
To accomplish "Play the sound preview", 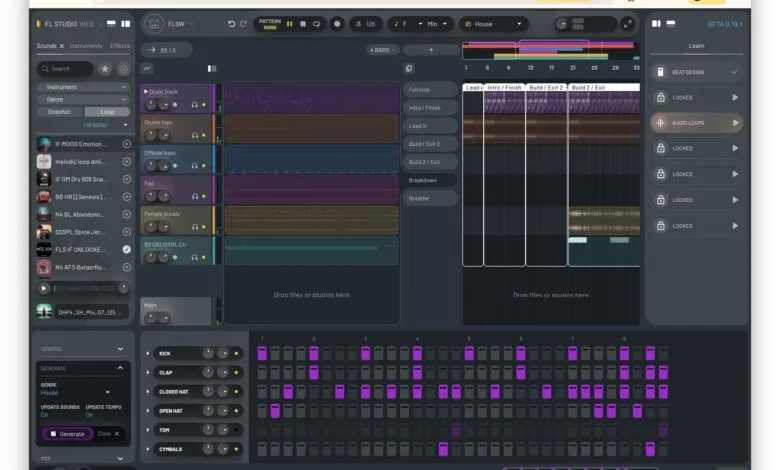I will coord(44,288).
